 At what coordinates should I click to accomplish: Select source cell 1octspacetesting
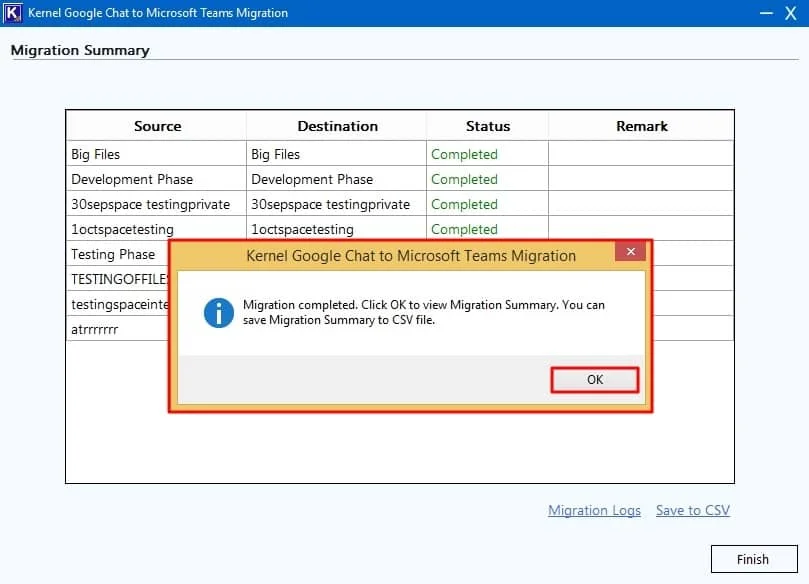pyautogui.click(x=156, y=229)
